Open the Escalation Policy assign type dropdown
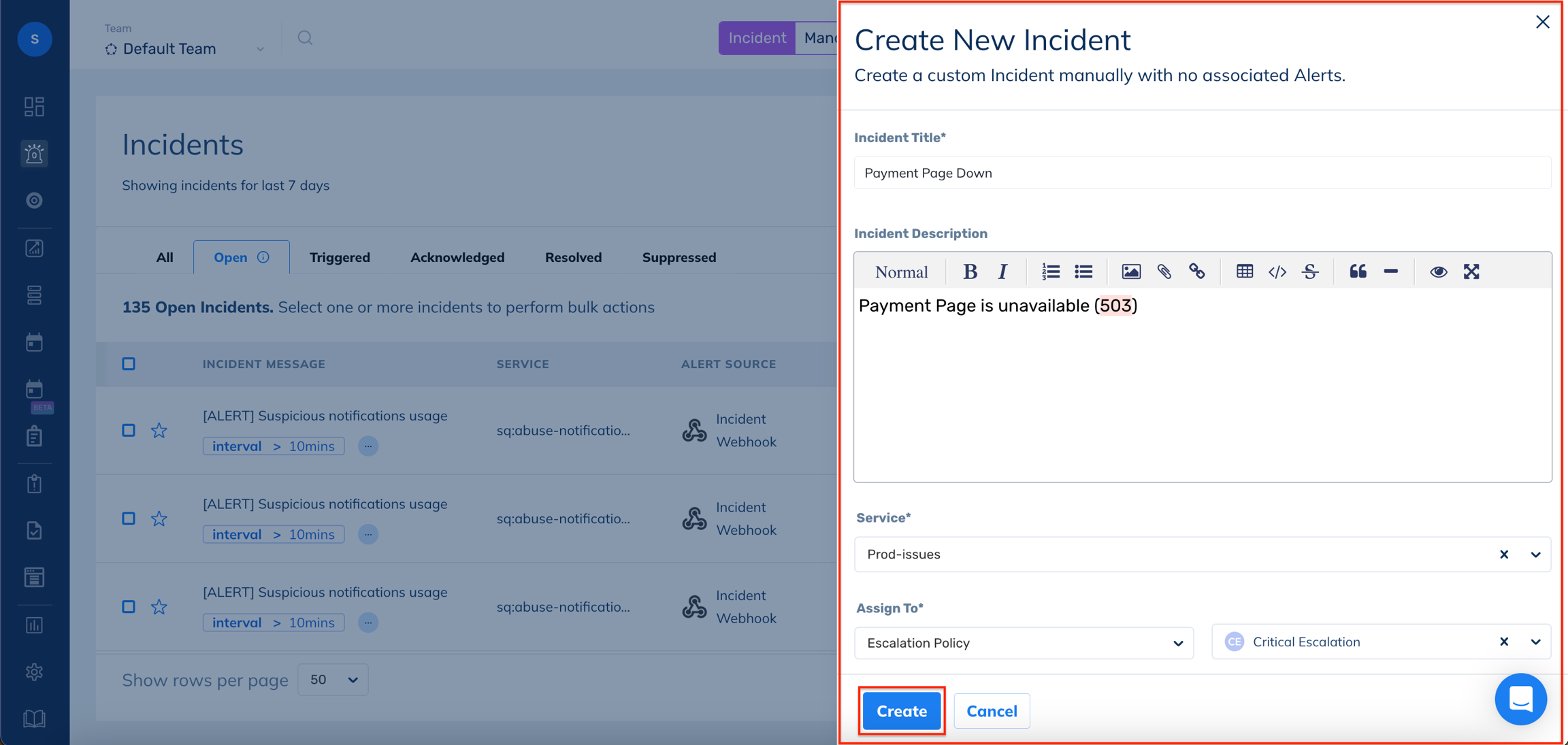Viewport: 1568px width, 745px height. pyautogui.click(x=1024, y=643)
